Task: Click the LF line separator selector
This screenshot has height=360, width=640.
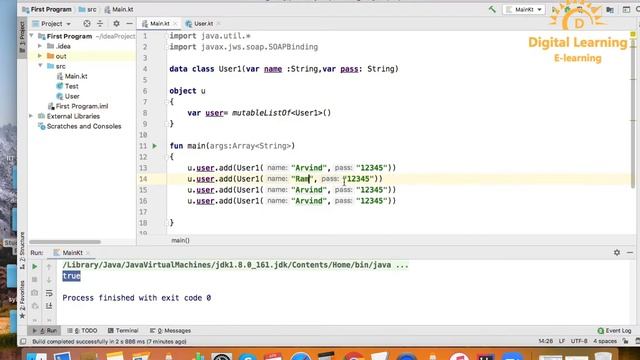Action: point(562,341)
